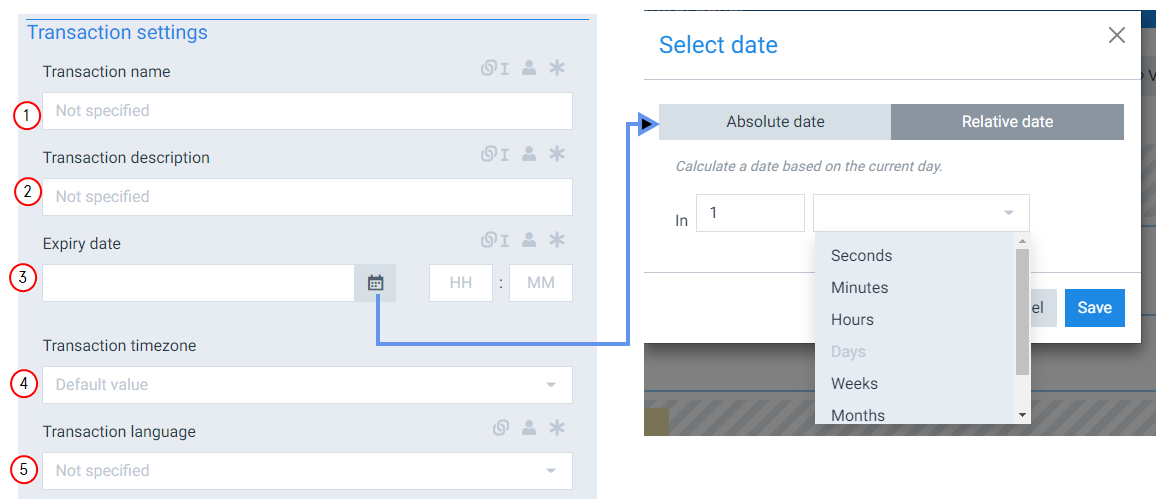The width and height of the screenshot is (1166, 499).
Task: Switch to the Absolute date tab
Action: coord(775,122)
